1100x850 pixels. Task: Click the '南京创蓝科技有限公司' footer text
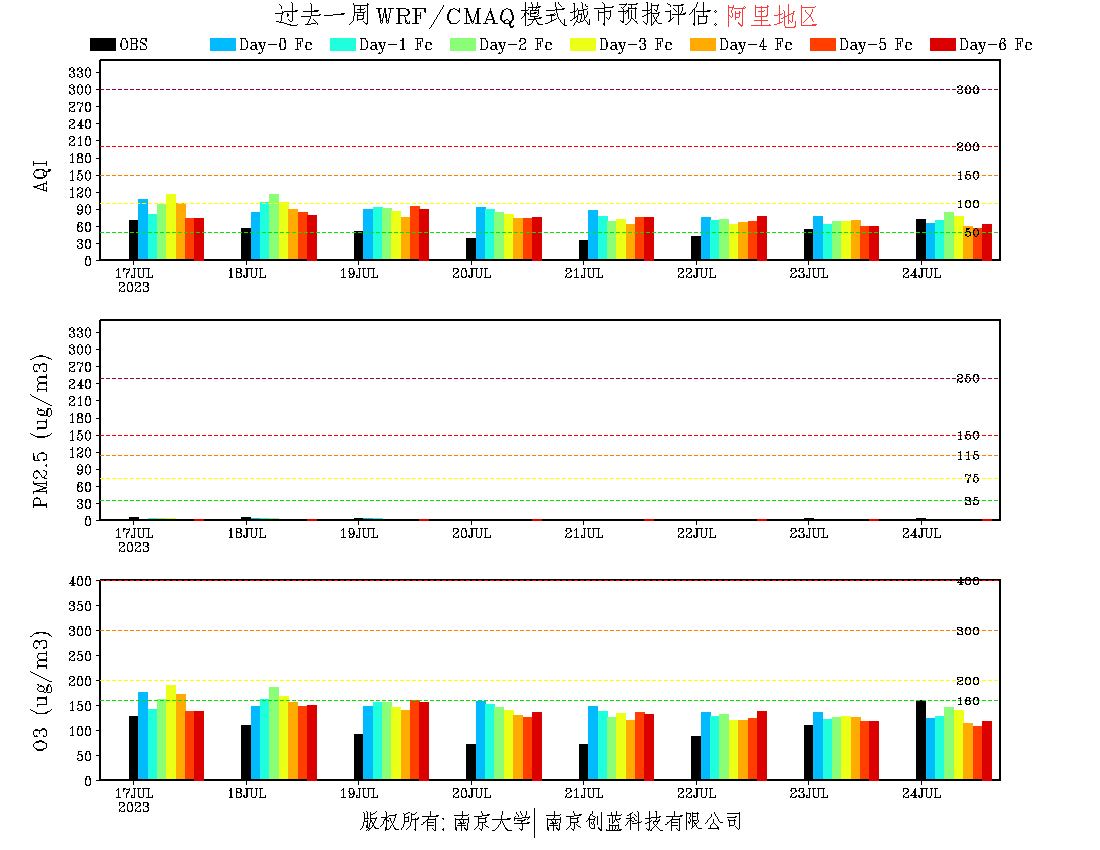tap(643, 821)
